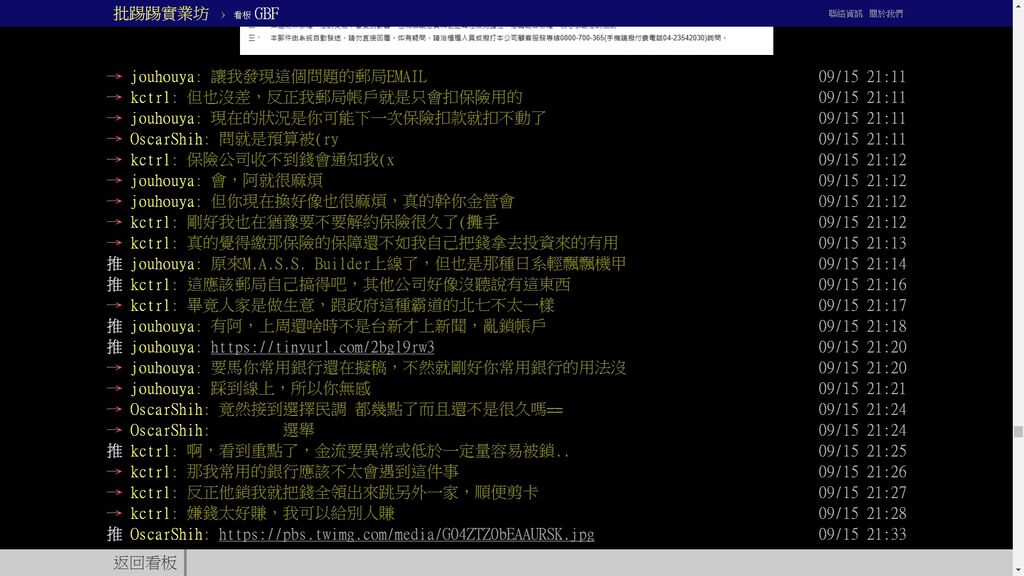
Task: Click the 推 mark beside the twimg link
Action: click(x=114, y=534)
